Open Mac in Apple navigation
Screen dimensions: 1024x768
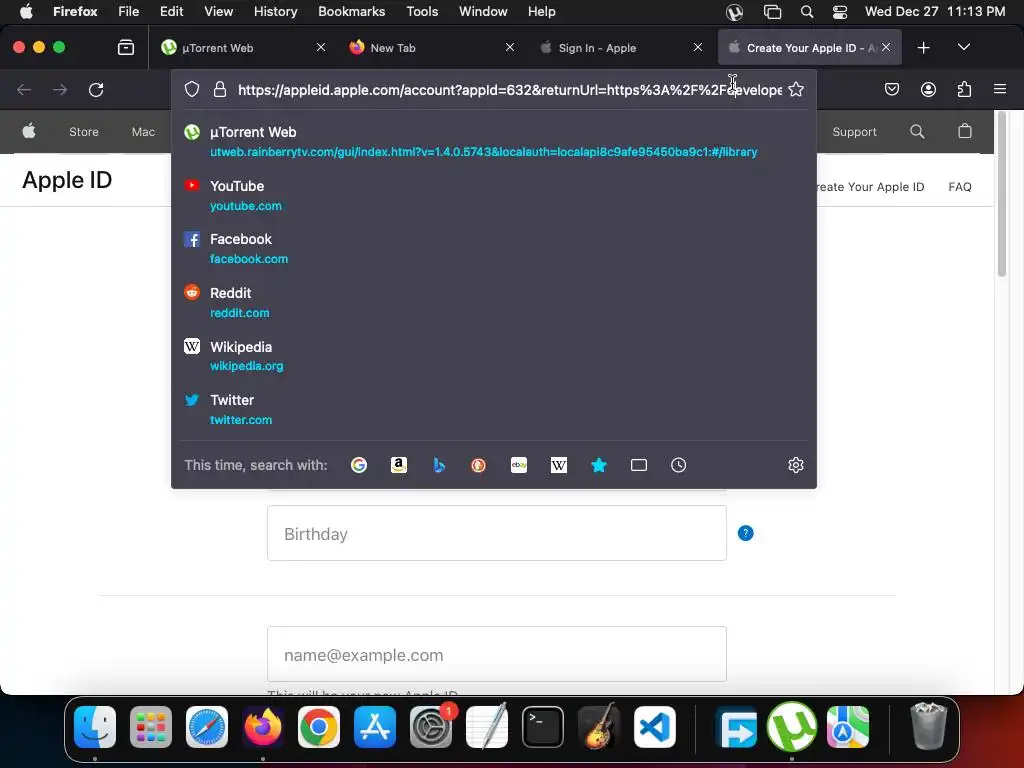click(x=143, y=132)
